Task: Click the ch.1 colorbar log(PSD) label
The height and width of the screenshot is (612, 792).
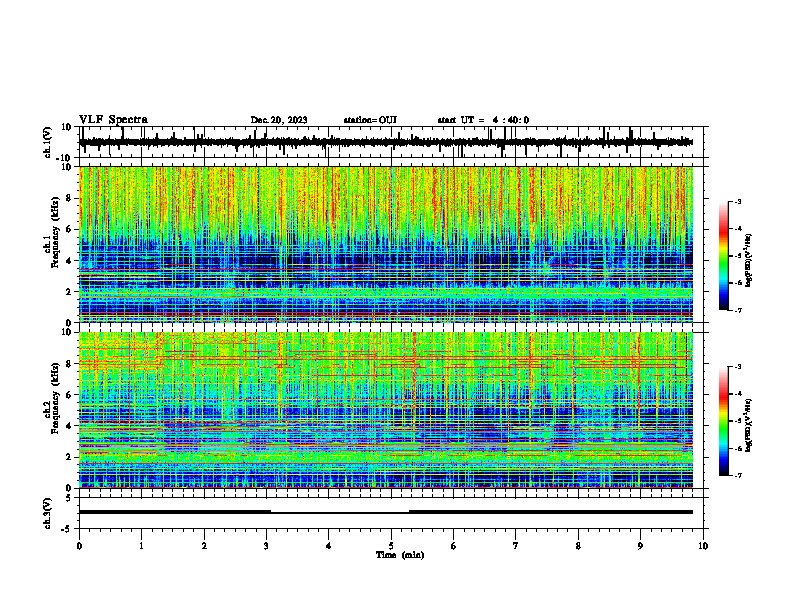Action: tap(749, 261)
